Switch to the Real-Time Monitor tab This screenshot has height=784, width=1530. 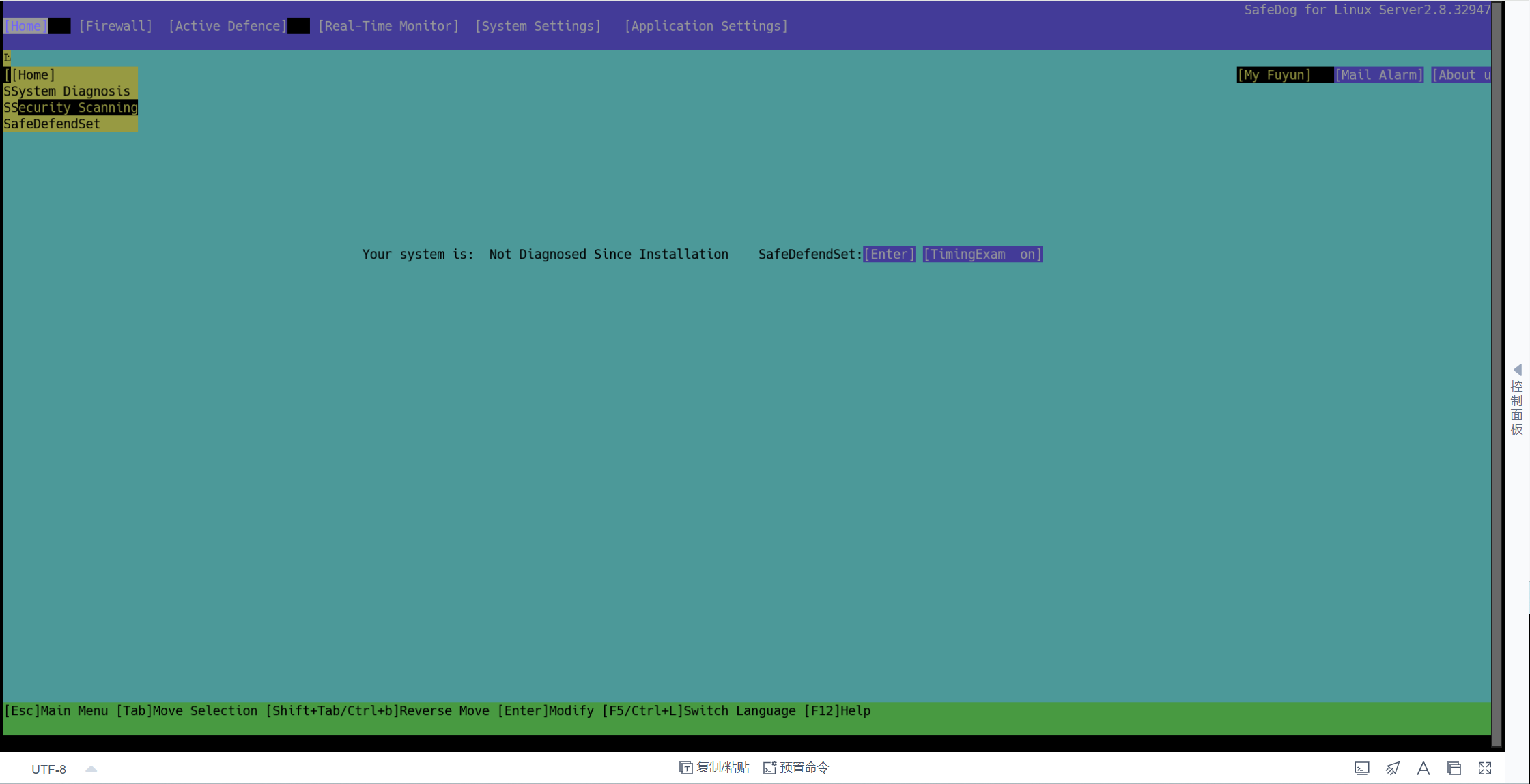(x=387, y=26)
